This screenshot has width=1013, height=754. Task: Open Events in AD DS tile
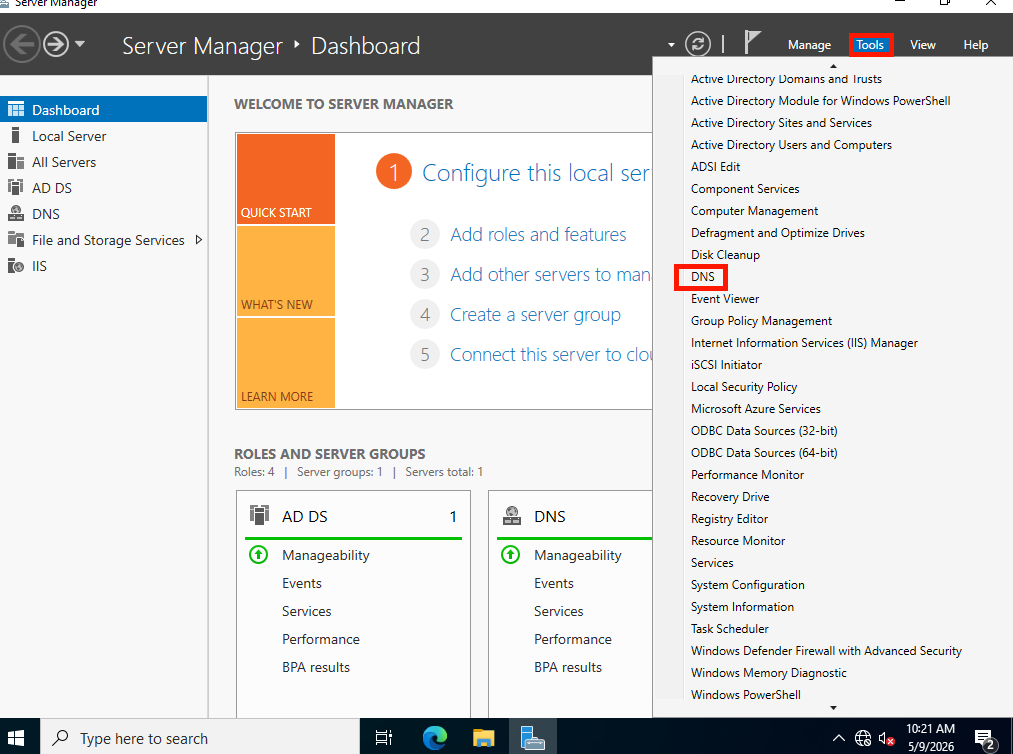click(301, 583)
